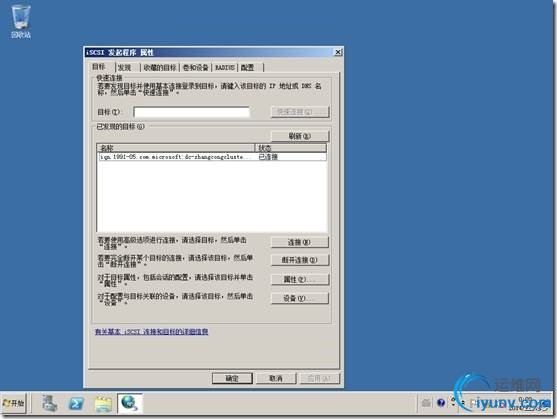The width and height of the screenshot is (557, 419).
Task: Open target 属性 properties button
Action: click(300, 279)
